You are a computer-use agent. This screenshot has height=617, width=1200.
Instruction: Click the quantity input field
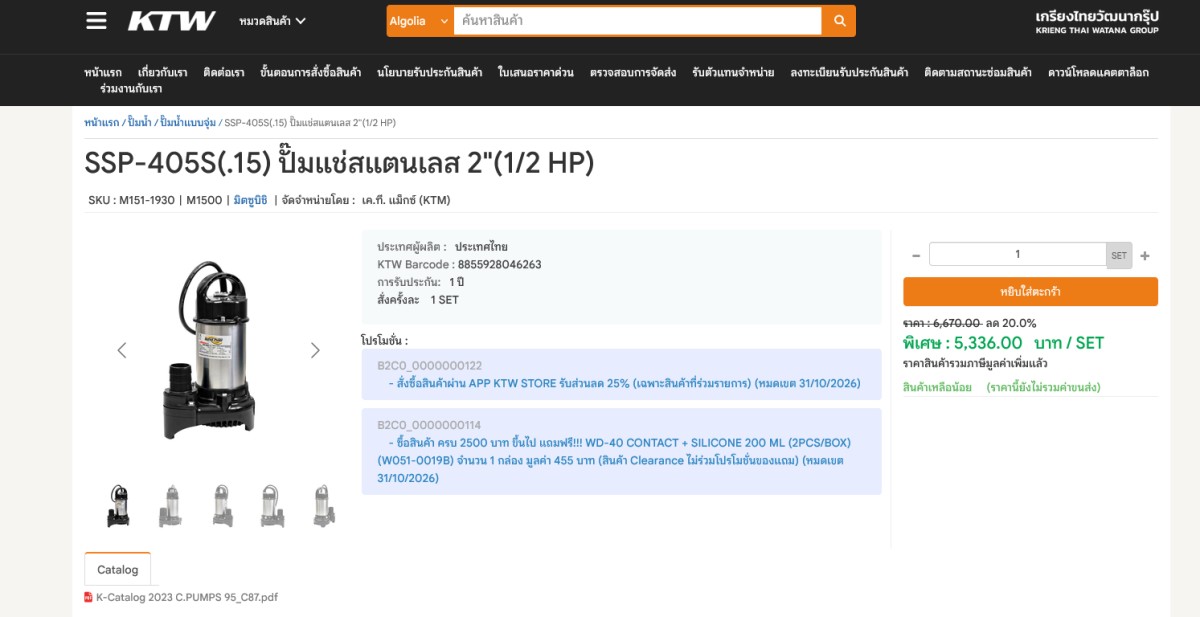tap(1017, 254)
